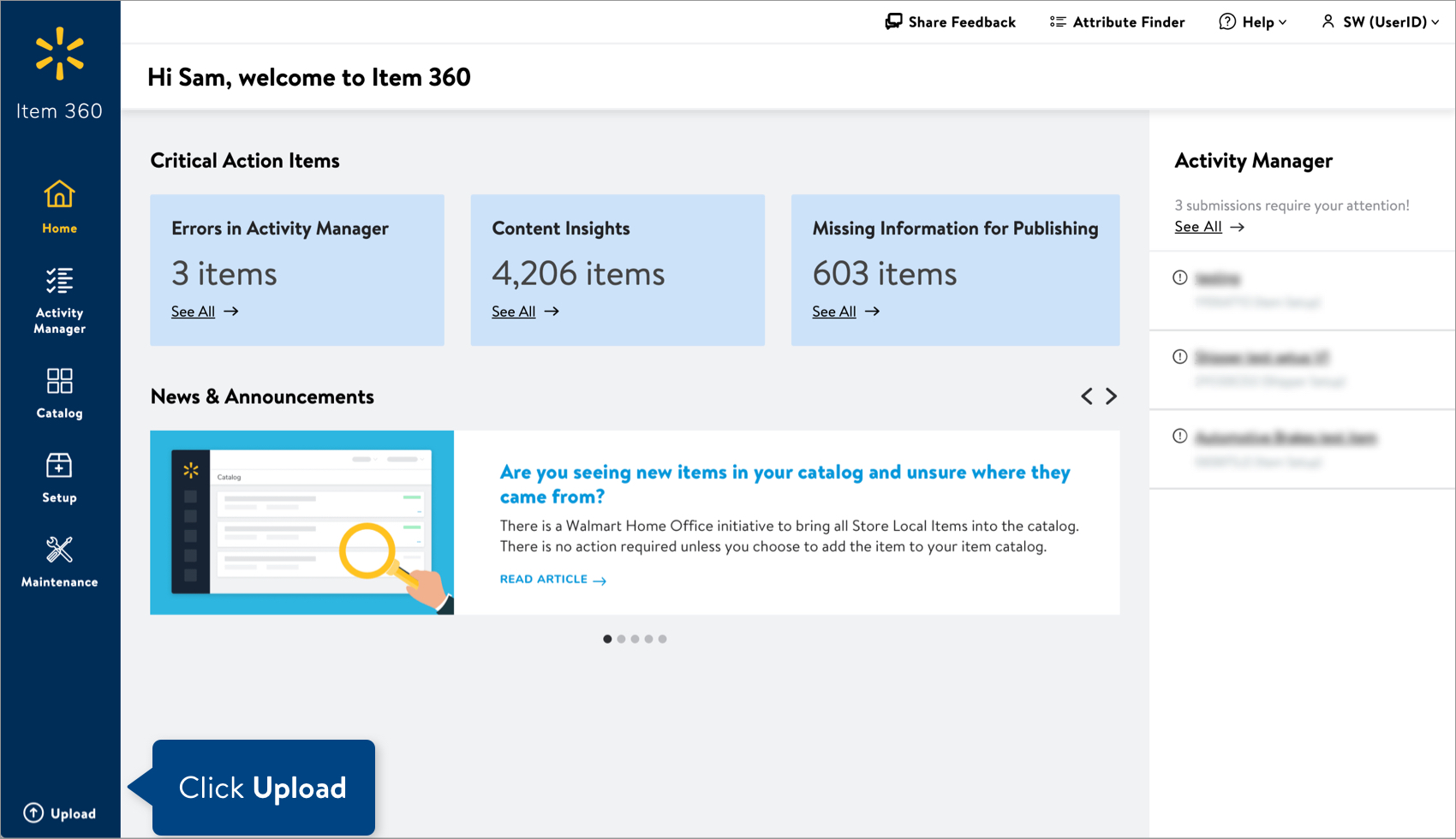This screenshot has width=1456, height=839.
Task: Open the Catalog grid icon
Action: click(x=59, y=381)
